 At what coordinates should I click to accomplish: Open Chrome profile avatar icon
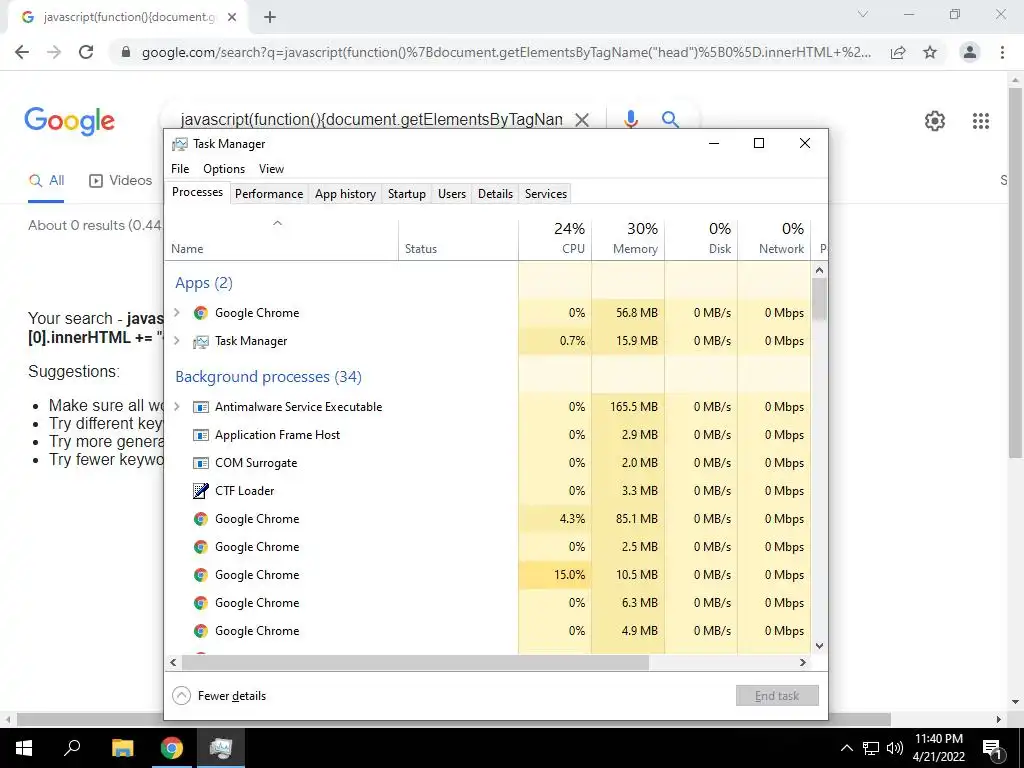click(970, 52)
